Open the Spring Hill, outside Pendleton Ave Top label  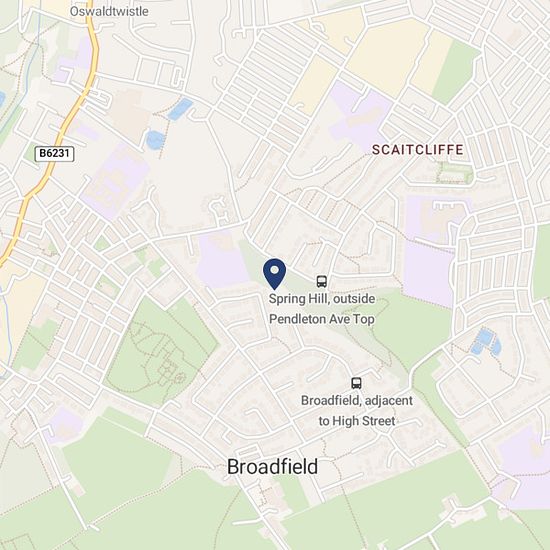coord(322,309)
